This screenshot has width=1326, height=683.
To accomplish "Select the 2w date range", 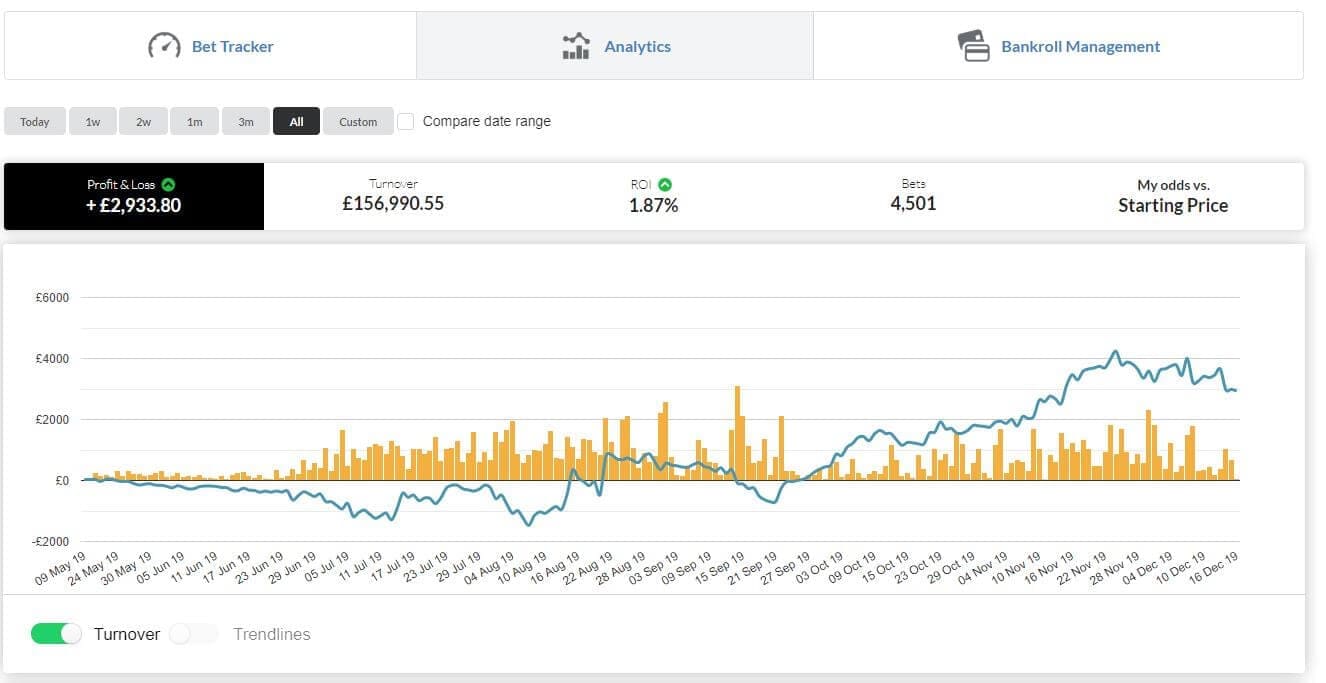I will (x=144, y=121).
